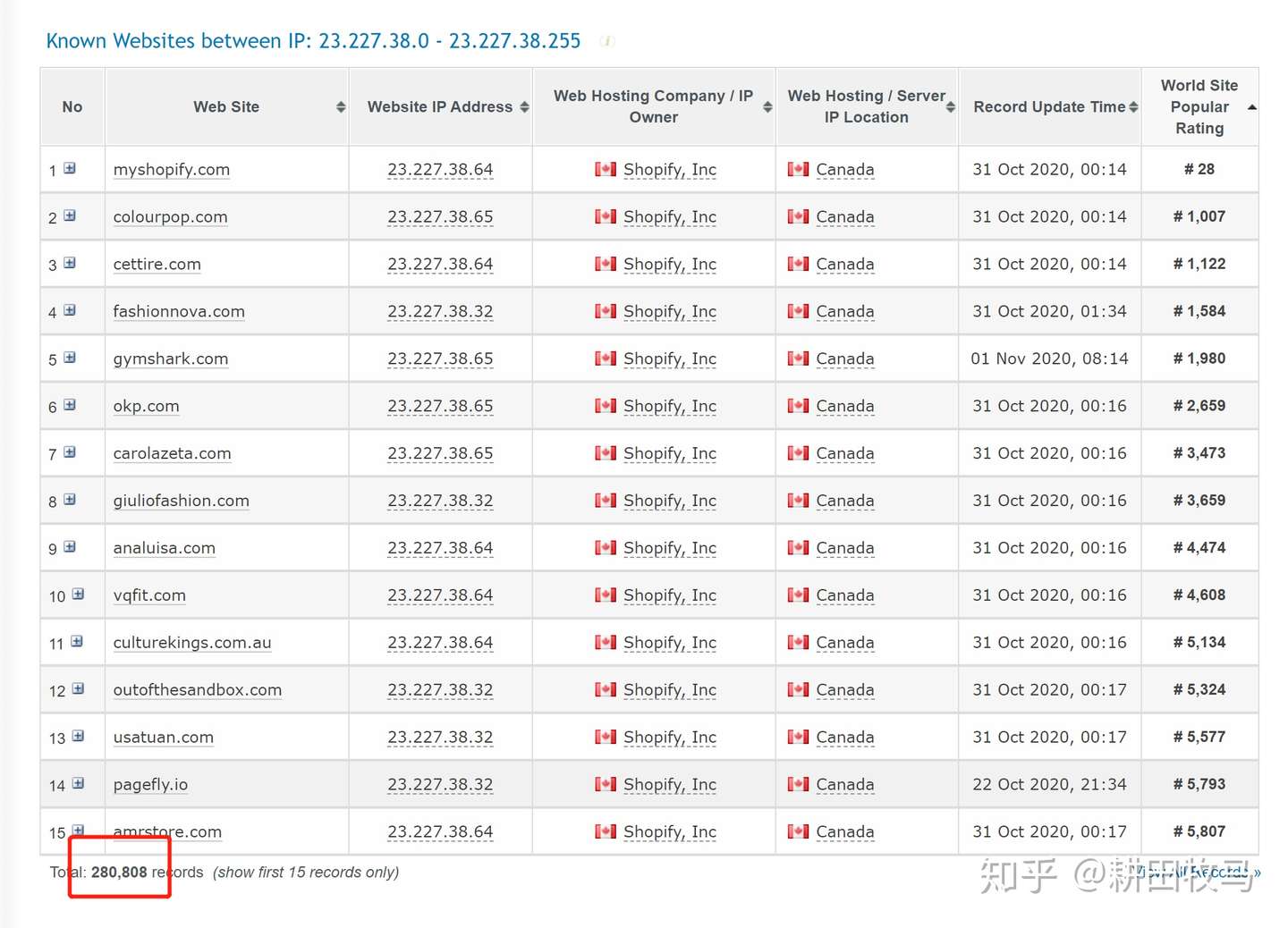This screenshot has width=1288, height=928.
Task: Click Shopify, Inc in the okp.com row
Action: tap(670, 407)
